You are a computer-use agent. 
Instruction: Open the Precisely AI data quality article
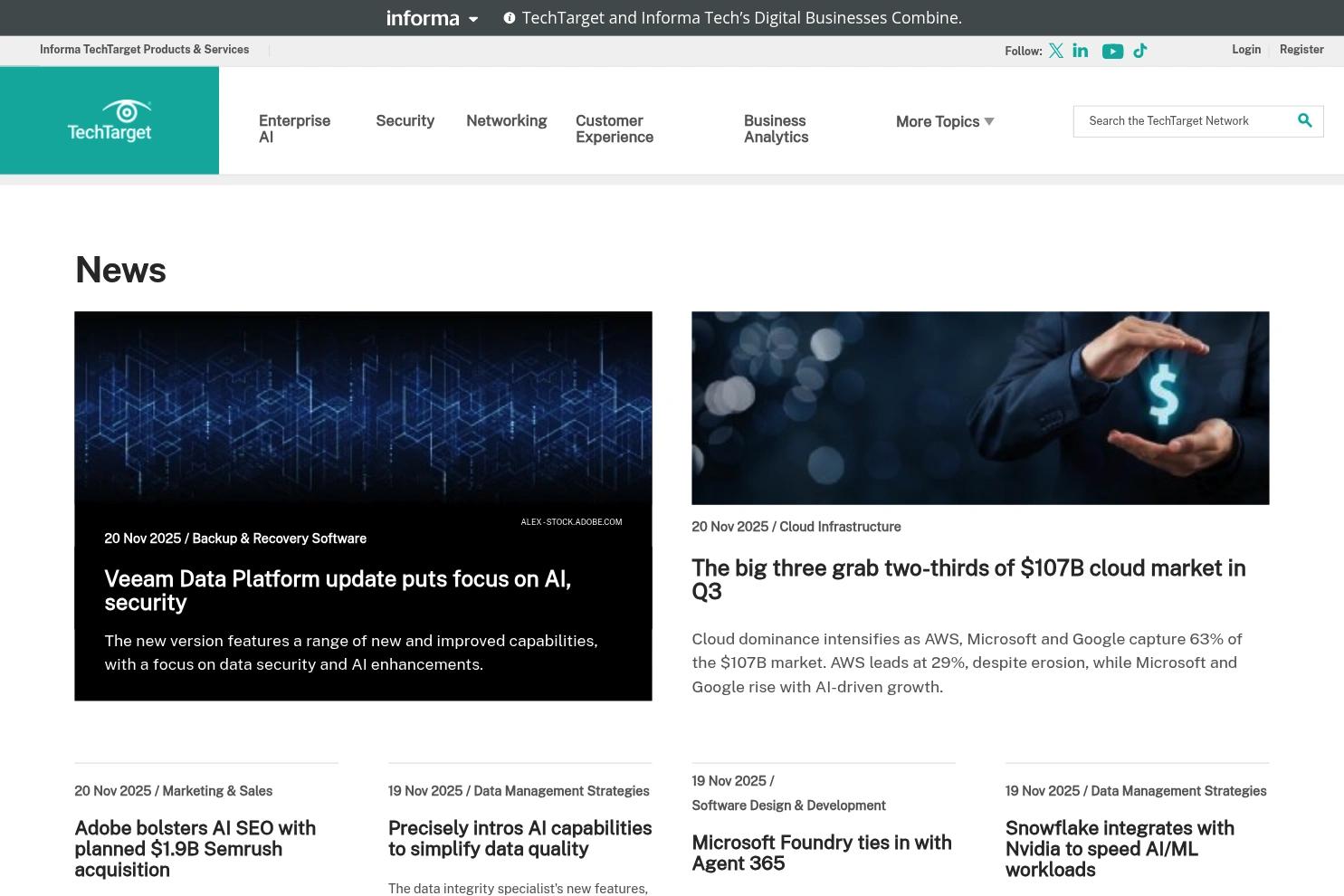(519, 839)
